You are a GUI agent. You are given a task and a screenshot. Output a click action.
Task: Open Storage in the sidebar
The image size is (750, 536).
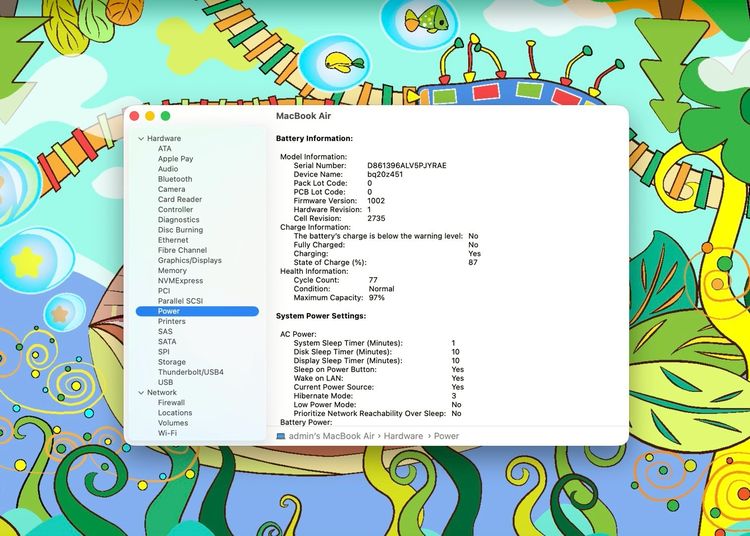point(172,362)
